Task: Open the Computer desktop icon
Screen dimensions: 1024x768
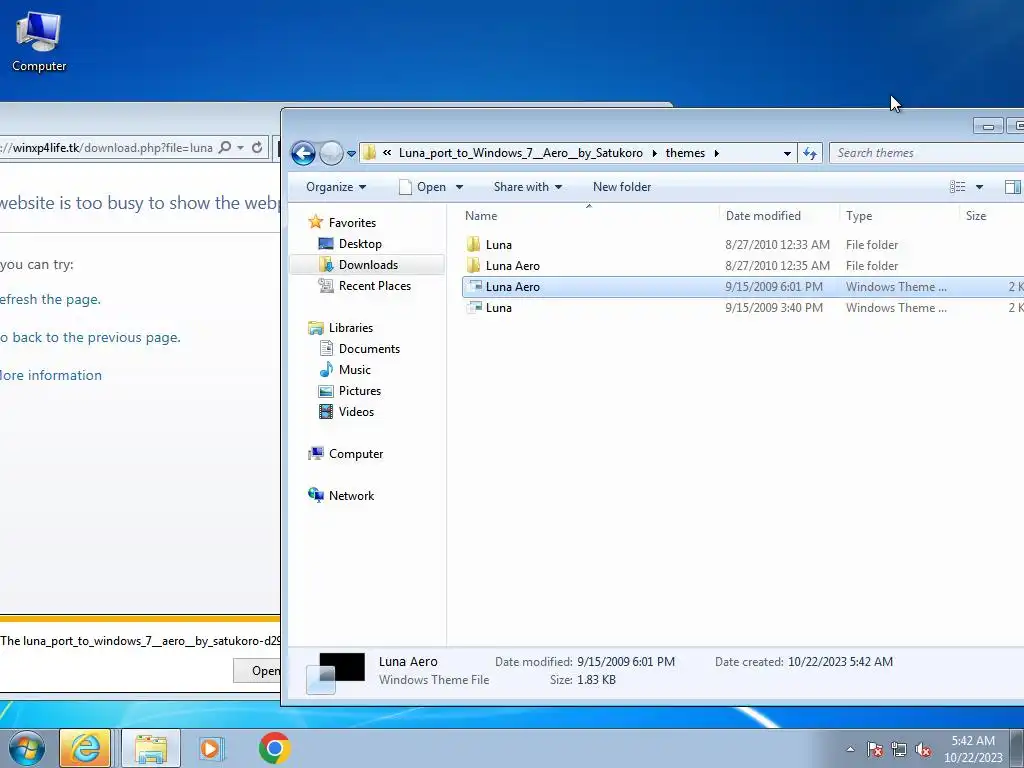Action: [x=39, y=40]
